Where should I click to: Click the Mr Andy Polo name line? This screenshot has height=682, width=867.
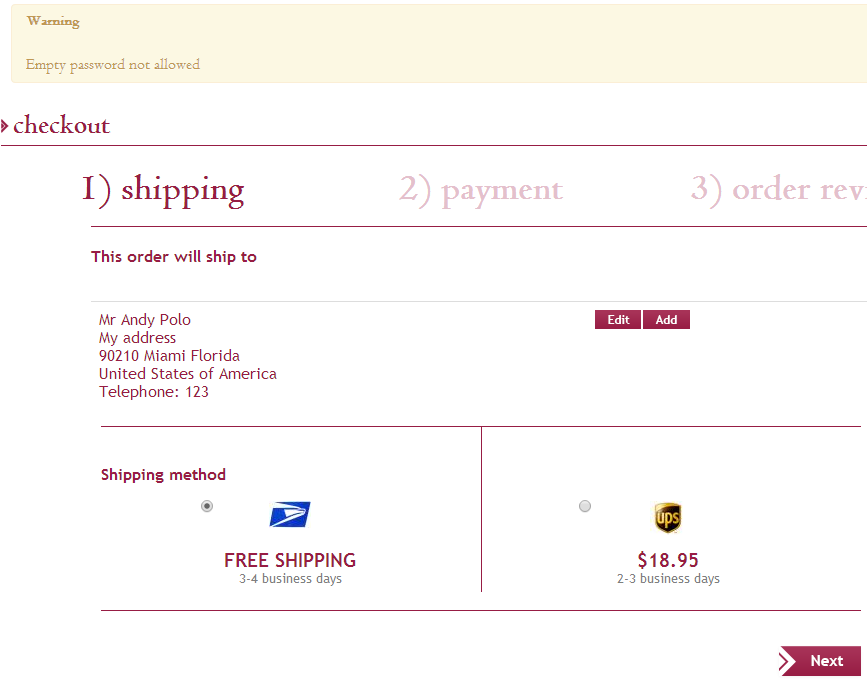pos(145,320)
